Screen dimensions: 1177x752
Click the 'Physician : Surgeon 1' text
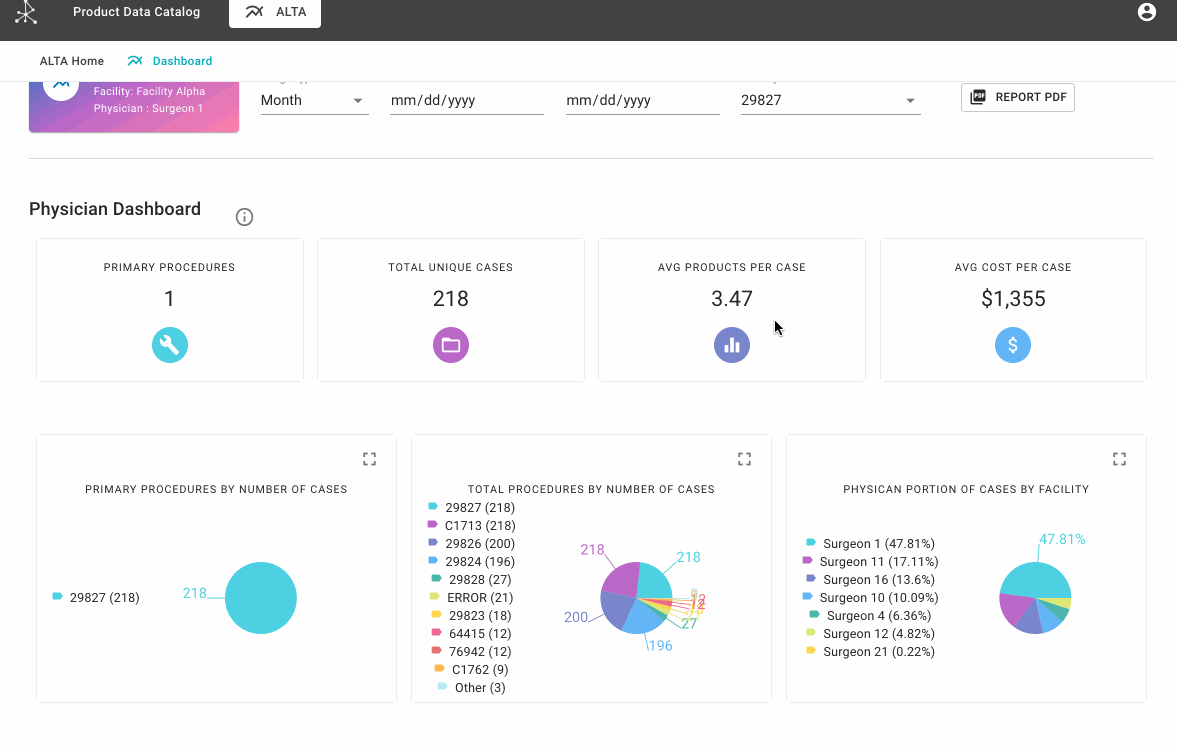tap(149, 109)
